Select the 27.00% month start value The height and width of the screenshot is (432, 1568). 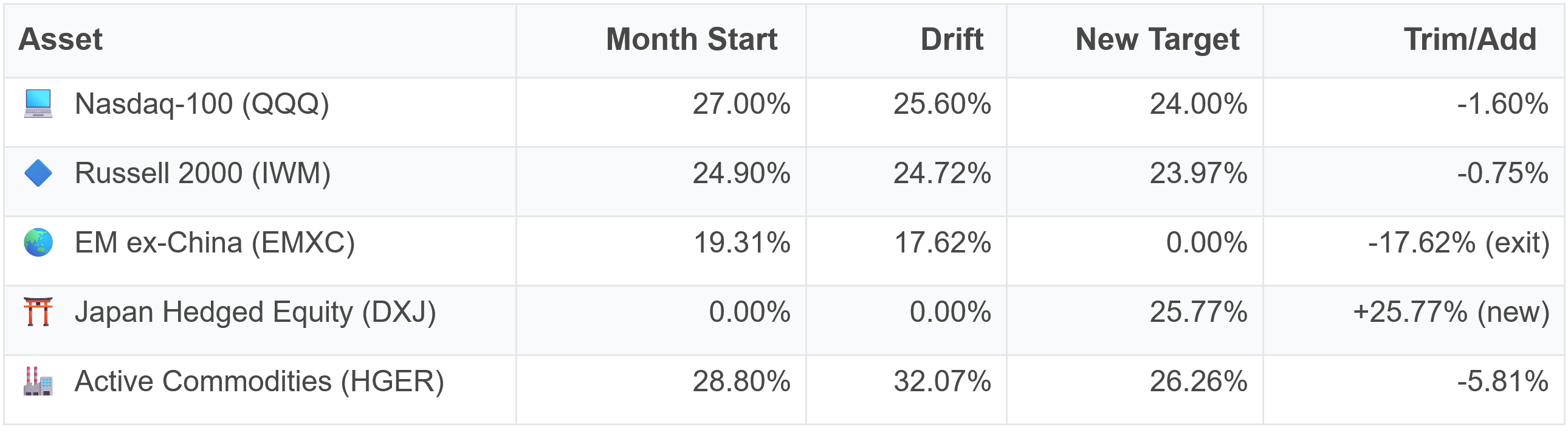coord(741,103)
